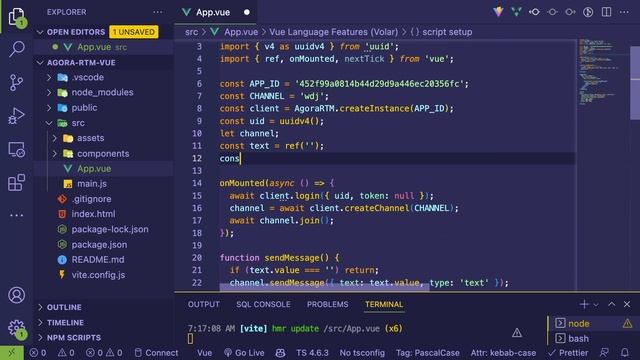Expand the .vscode folder

pyautogui.click(x=49, y=77)
